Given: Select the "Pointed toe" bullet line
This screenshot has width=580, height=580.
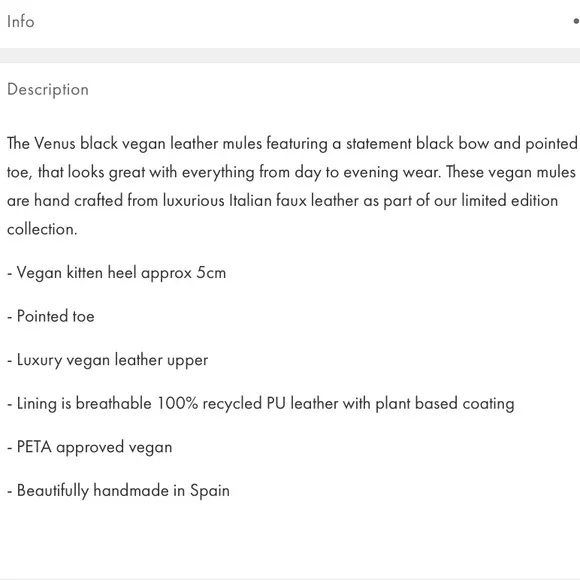Looking at the screenshot, I should [51, 316].
